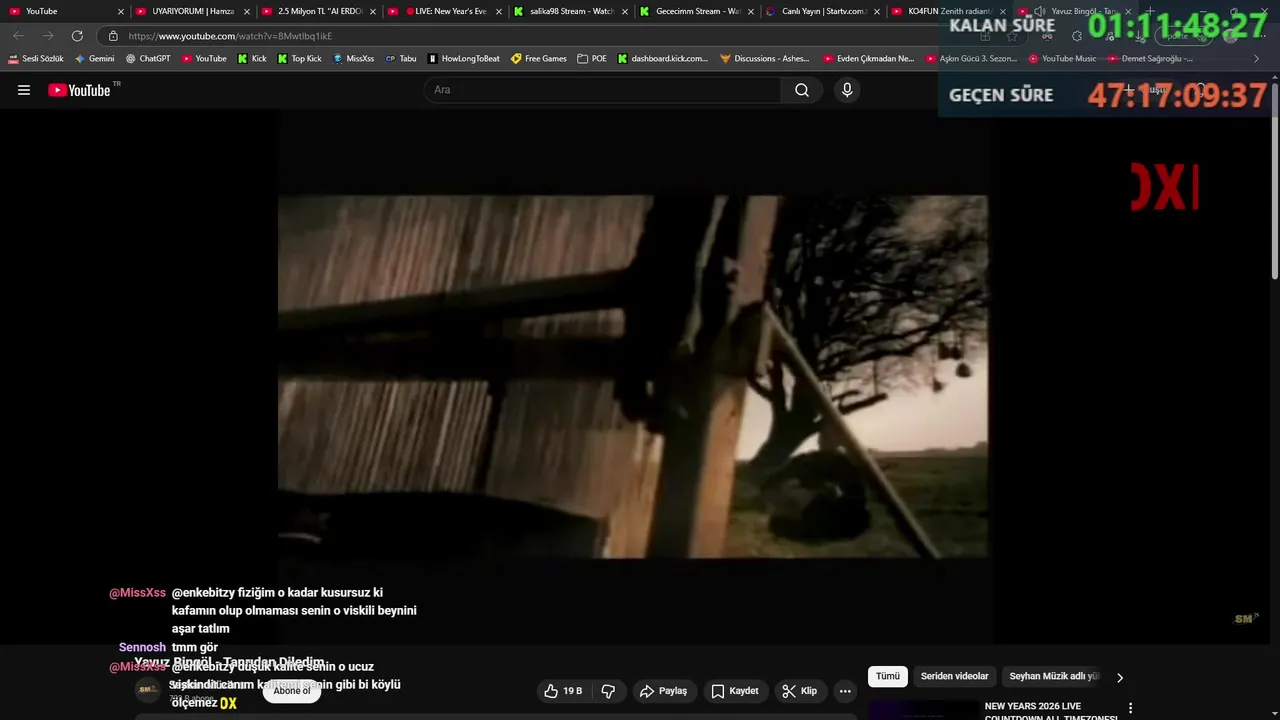Open the MissXss bookmark
The image size is (1280, 720).
353,59
